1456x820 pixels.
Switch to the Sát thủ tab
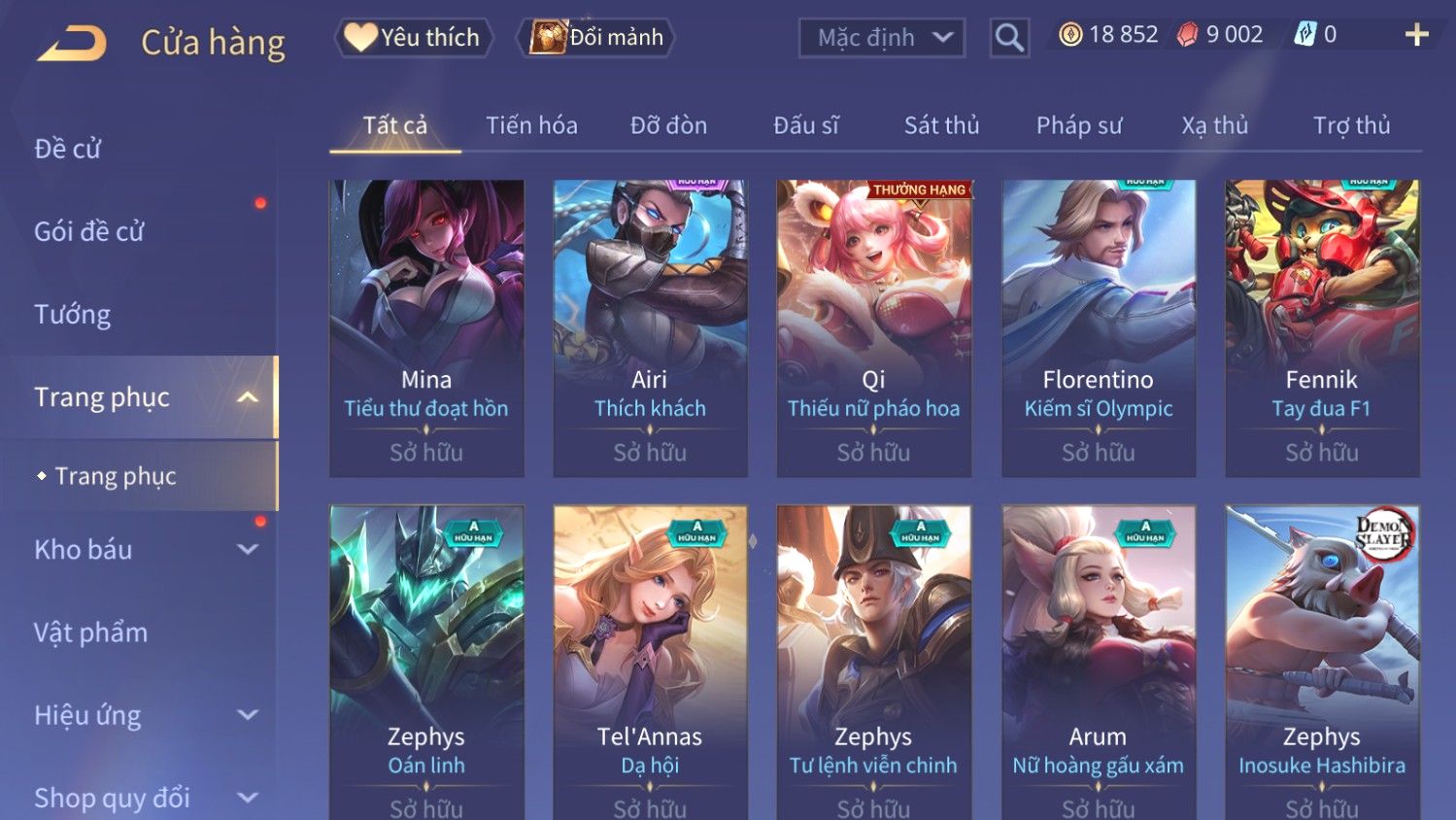[941, 125]
